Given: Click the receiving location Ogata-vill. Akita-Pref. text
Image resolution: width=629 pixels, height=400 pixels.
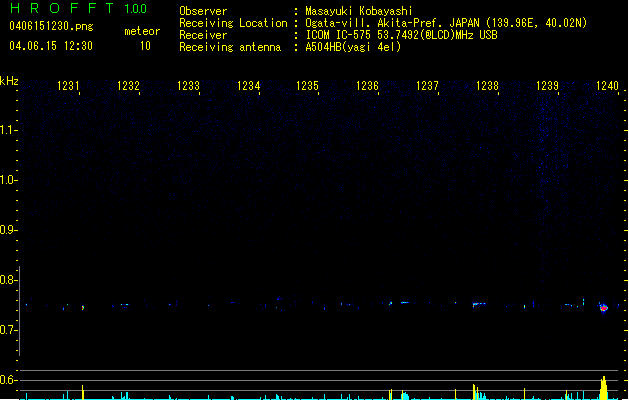Looking at the screenshot, I should [x=446, y=23].
